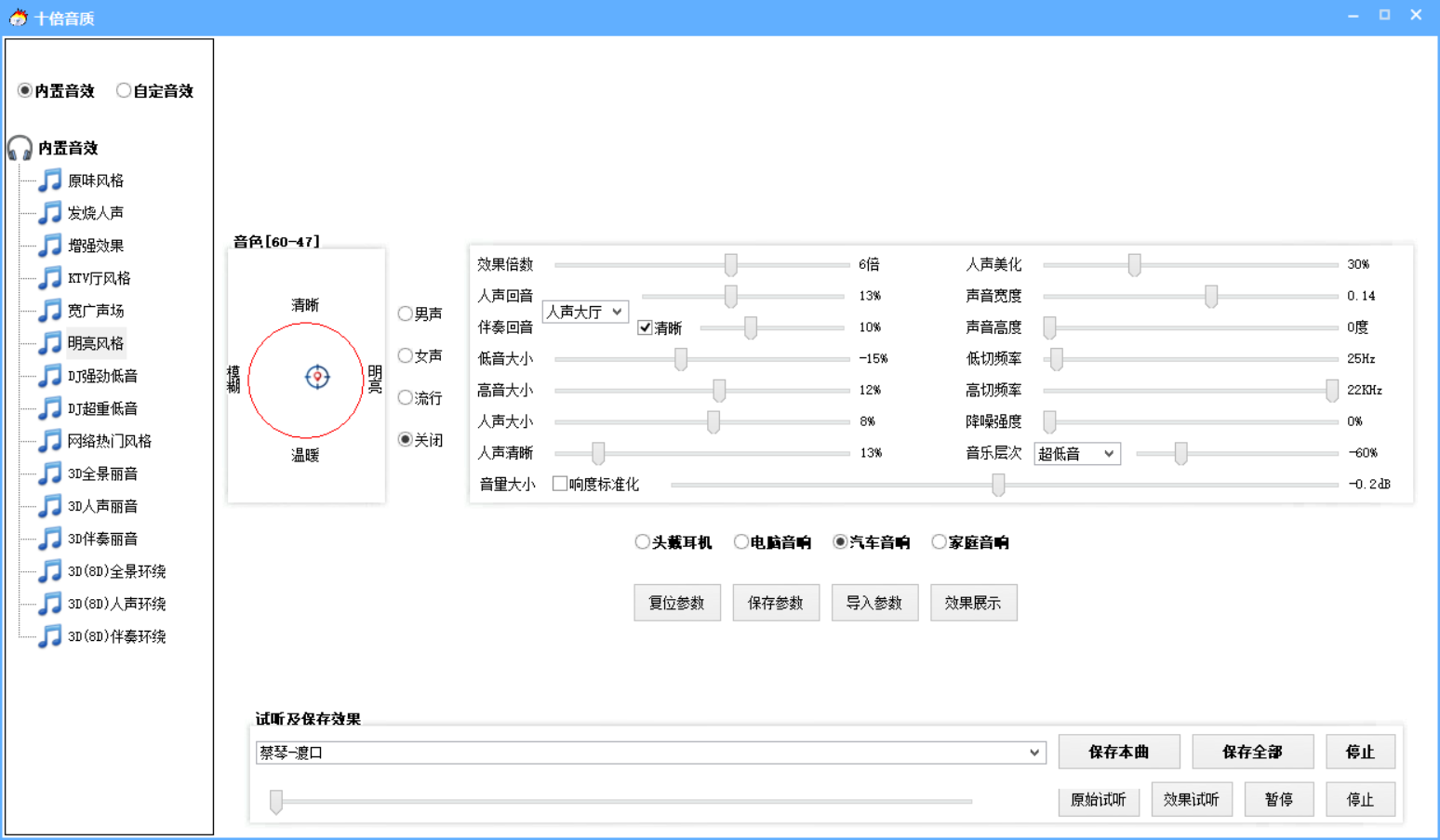
Task: Click 停止 button next to 保存全部
Action: [x=1361, y=752]
